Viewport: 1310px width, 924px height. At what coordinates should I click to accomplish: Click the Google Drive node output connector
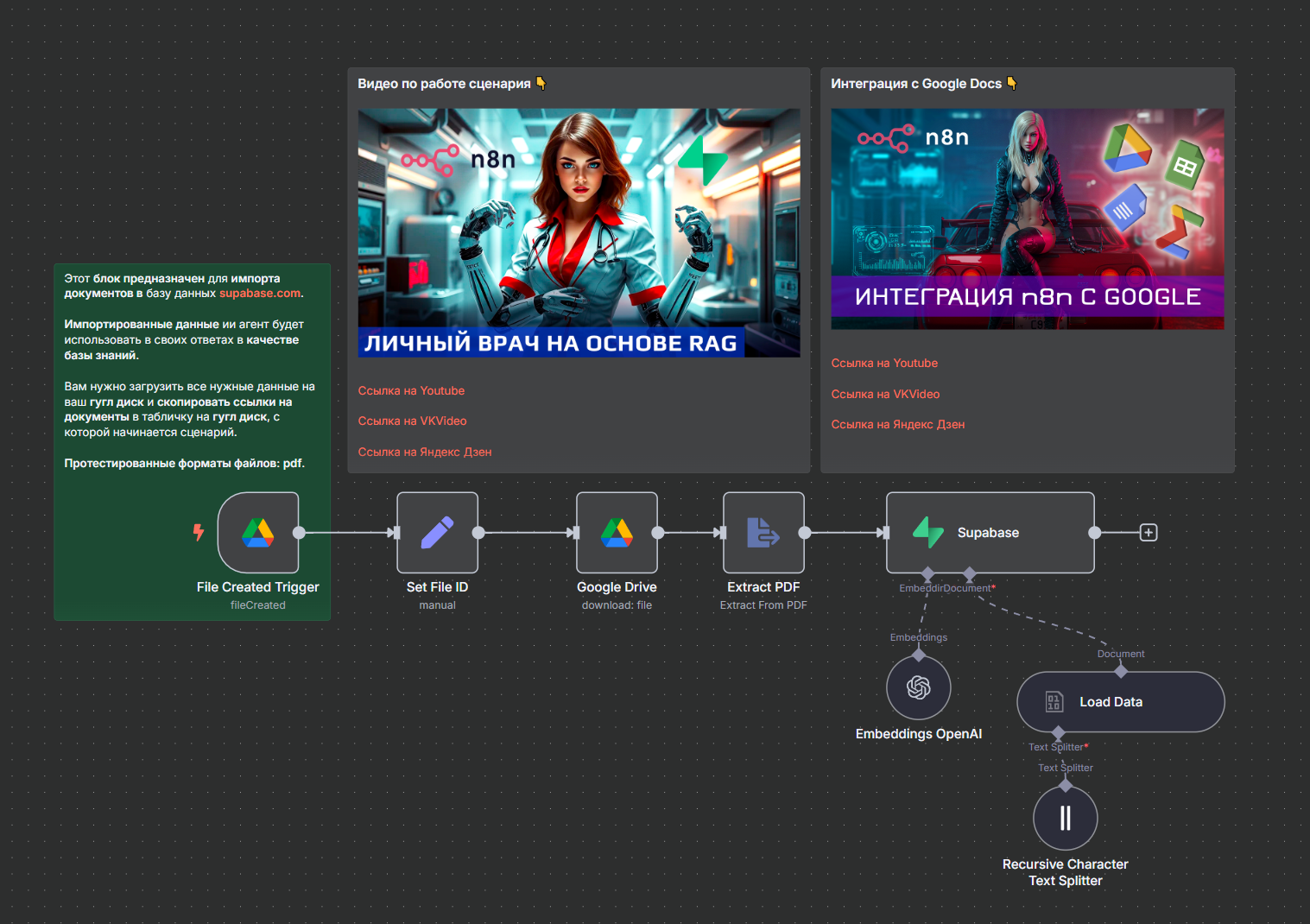[658, 533]
